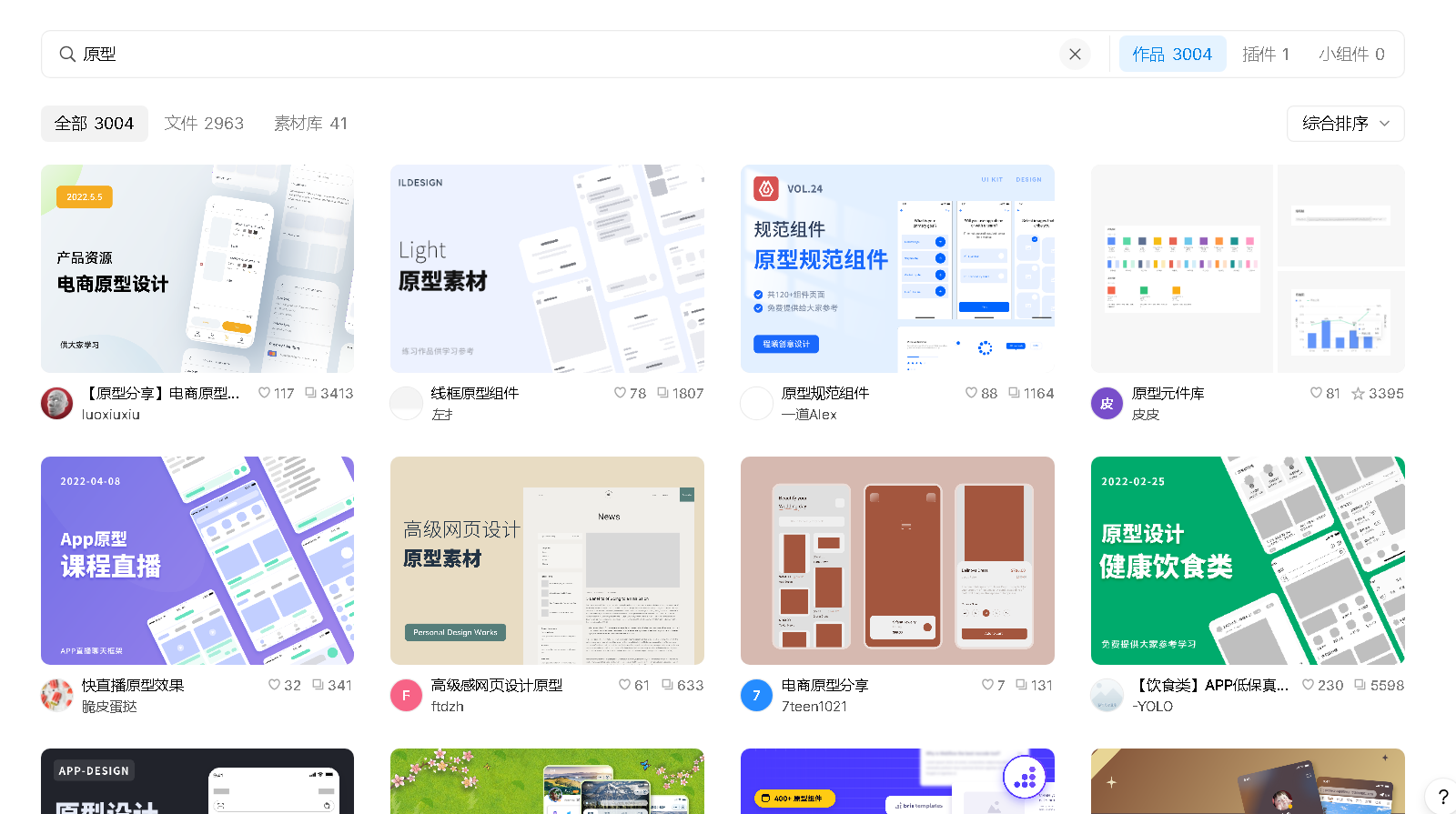Click the copy icon beside 5598

(1360, 685)
